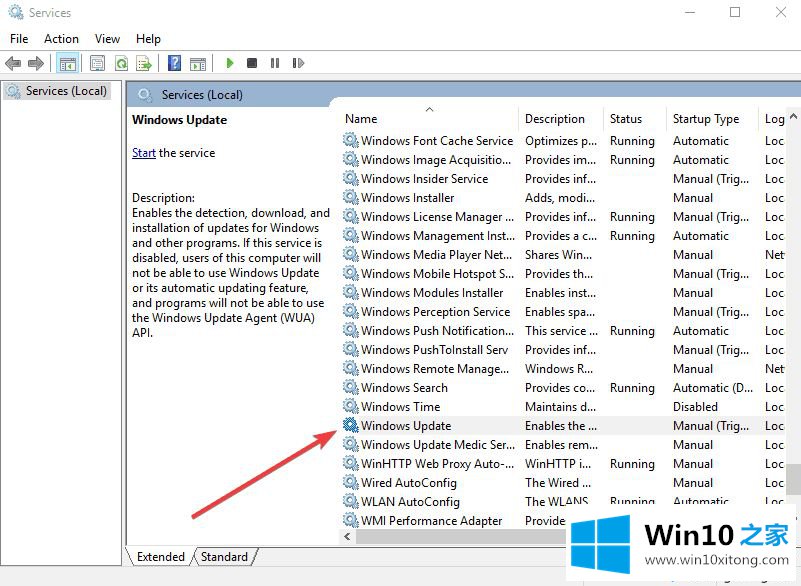Pause the service using the toolbar pause icon
801x586 pixels.
pos(275,63)
